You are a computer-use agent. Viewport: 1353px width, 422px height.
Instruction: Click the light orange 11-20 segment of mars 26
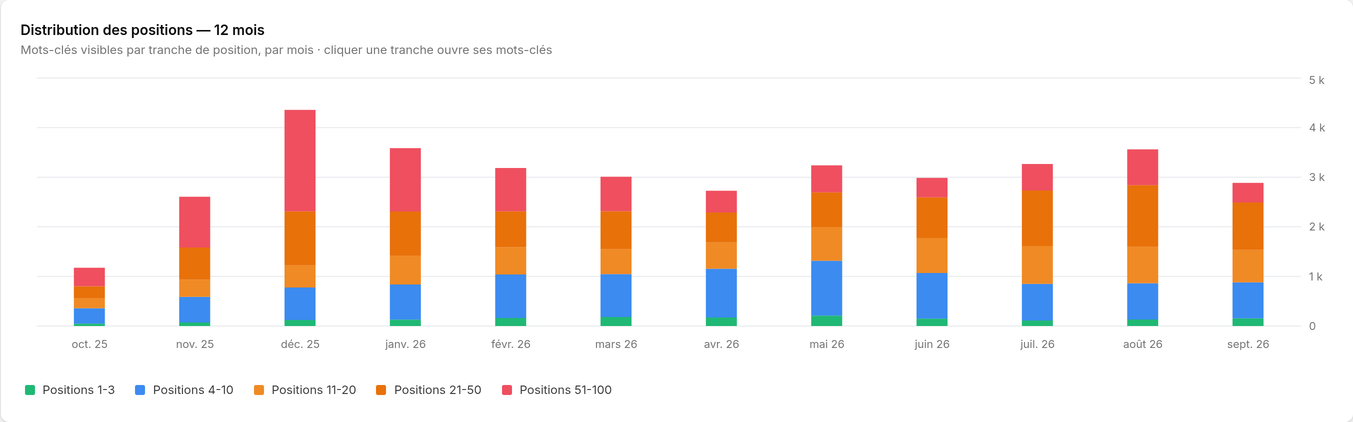pos(616,261)
